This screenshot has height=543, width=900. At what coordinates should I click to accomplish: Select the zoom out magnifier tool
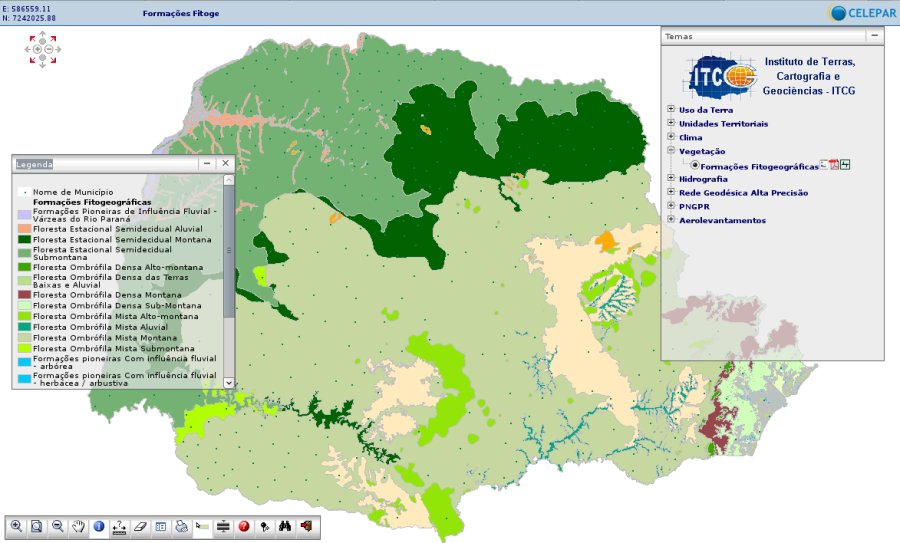pos(58,526)
